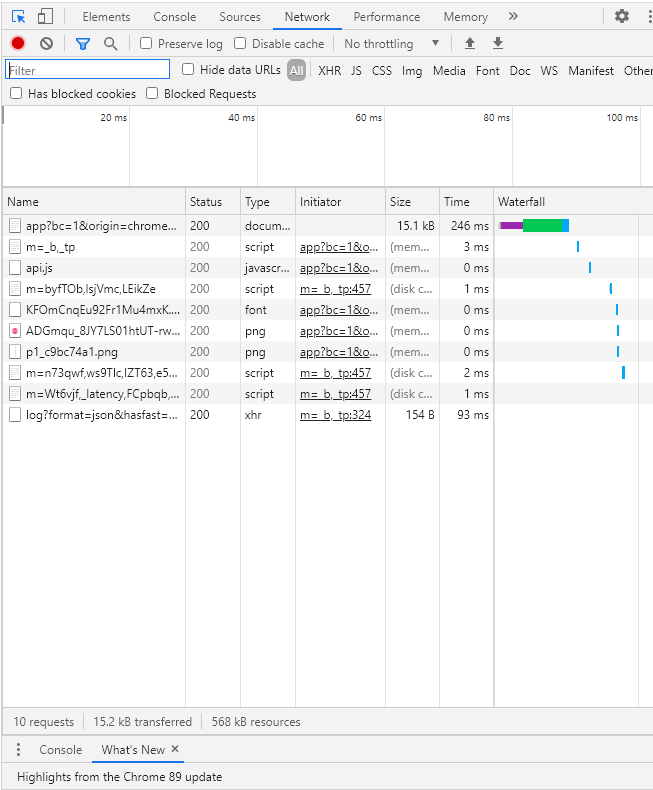Open the Console drawer tab
Screen dimensions: 653x790
click(61, 750)
